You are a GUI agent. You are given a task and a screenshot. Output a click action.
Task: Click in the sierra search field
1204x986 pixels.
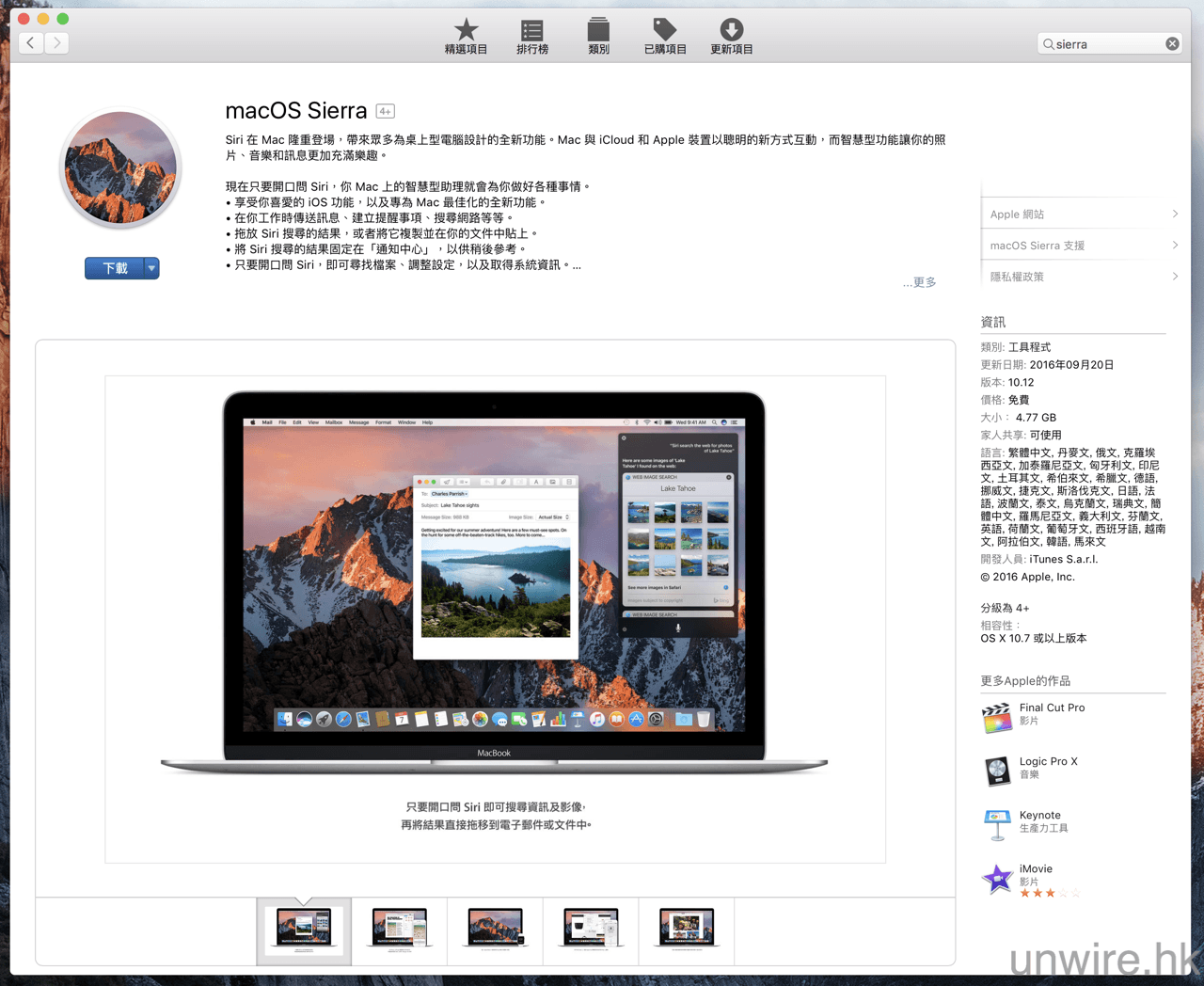1106,44
